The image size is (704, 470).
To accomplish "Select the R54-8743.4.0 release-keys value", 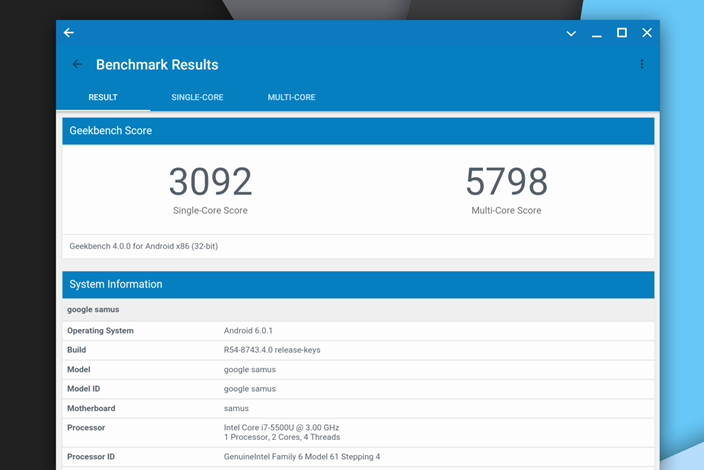I will [272, 350].
